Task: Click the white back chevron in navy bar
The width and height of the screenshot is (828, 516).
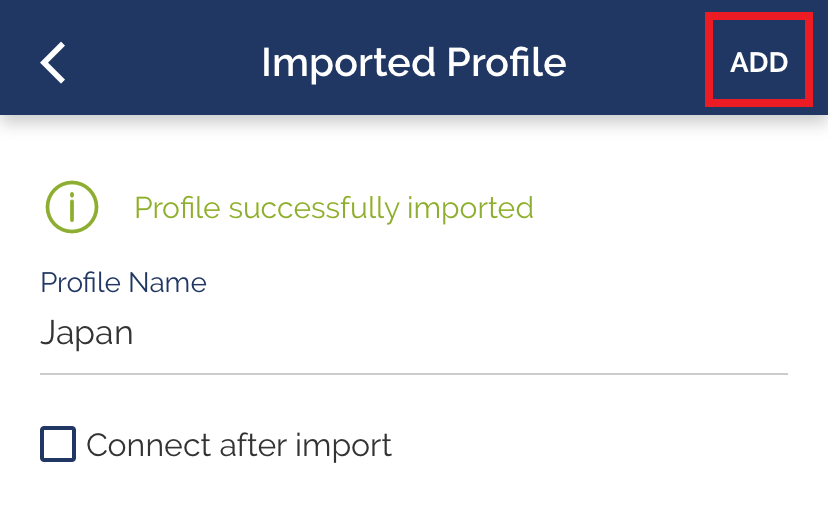Action: [53, 63]
